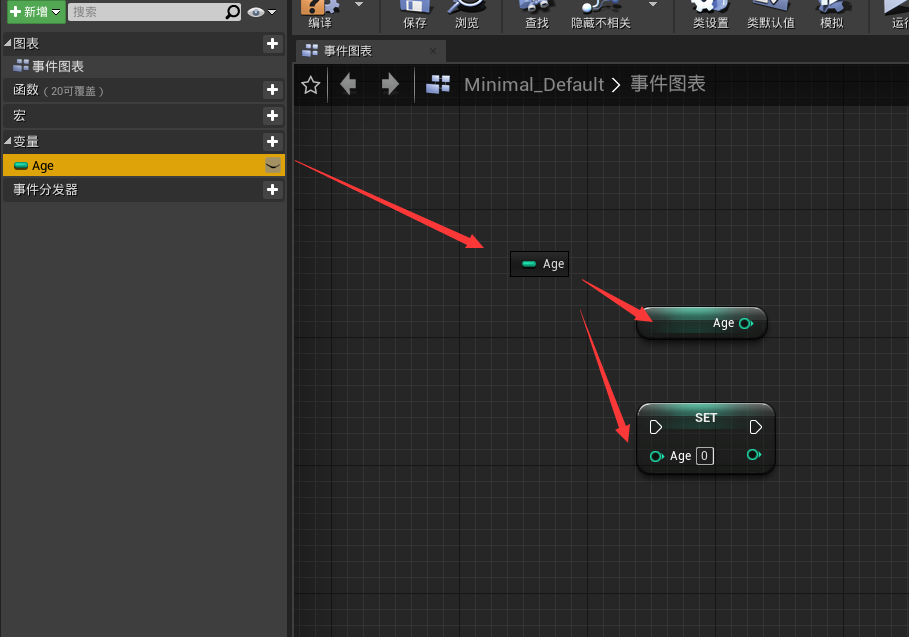Click the Minimal_Default breadcrumb link
Viewport: 909px width, 637px height.
click(x=534, y=85)
